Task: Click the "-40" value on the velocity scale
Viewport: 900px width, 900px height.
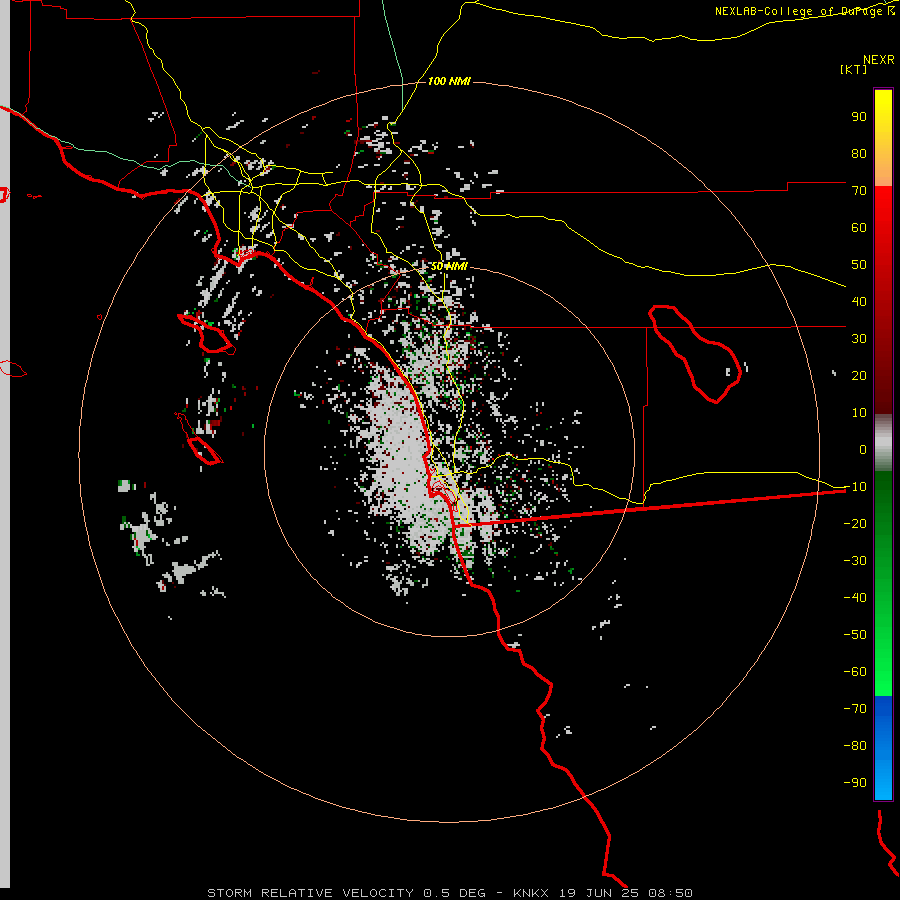Action: [855, 598]
